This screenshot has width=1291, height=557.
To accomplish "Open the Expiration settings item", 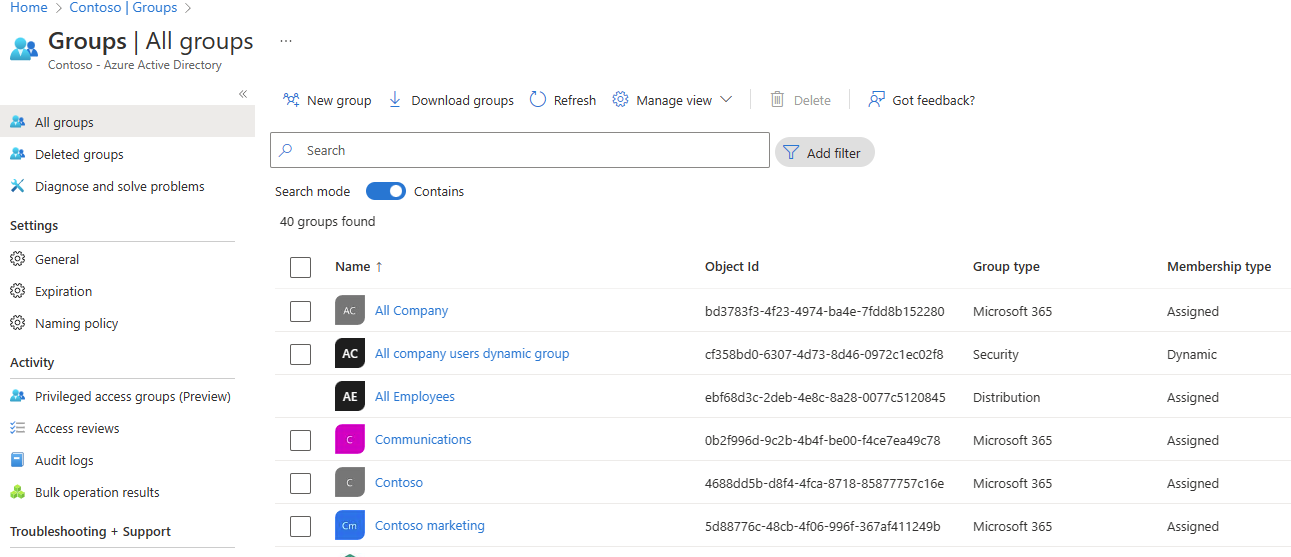I will pyautogui.click(x=127, y=291).
